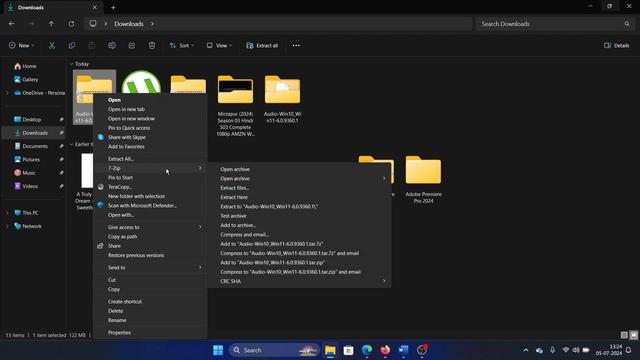Screen dimensions: 640x360
Task: Click the PC icon in address bar
Action: click(93, 24)
